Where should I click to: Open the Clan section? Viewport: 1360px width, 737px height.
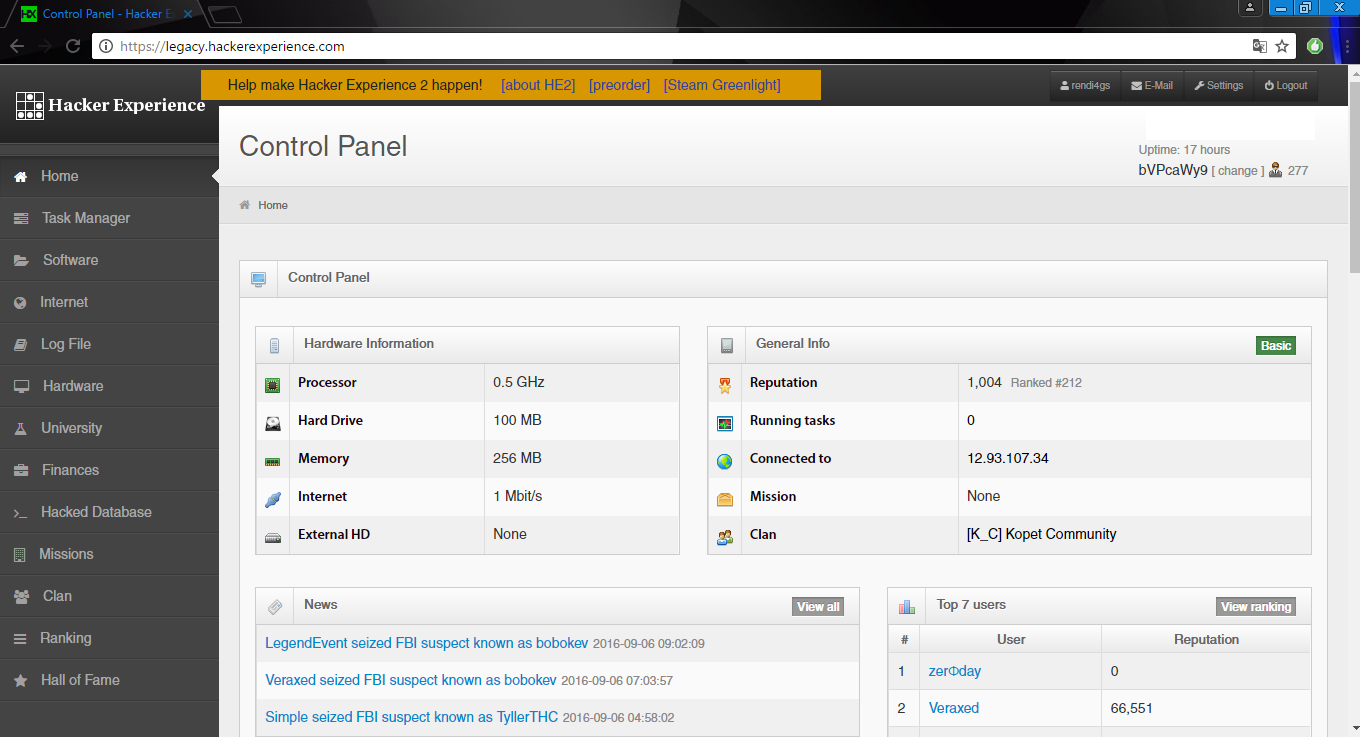[57, 596]
